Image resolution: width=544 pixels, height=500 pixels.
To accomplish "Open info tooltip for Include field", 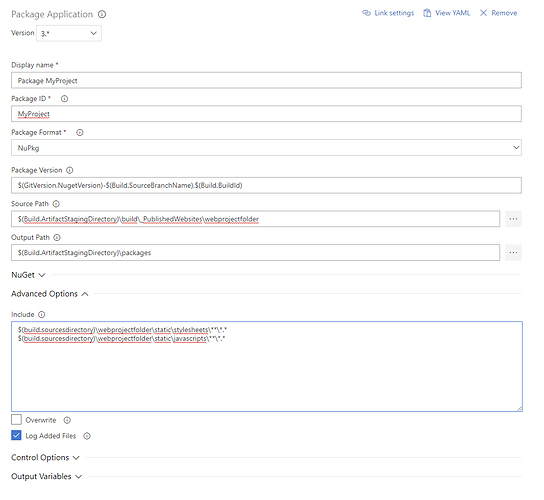I will (x=42, y=315).
